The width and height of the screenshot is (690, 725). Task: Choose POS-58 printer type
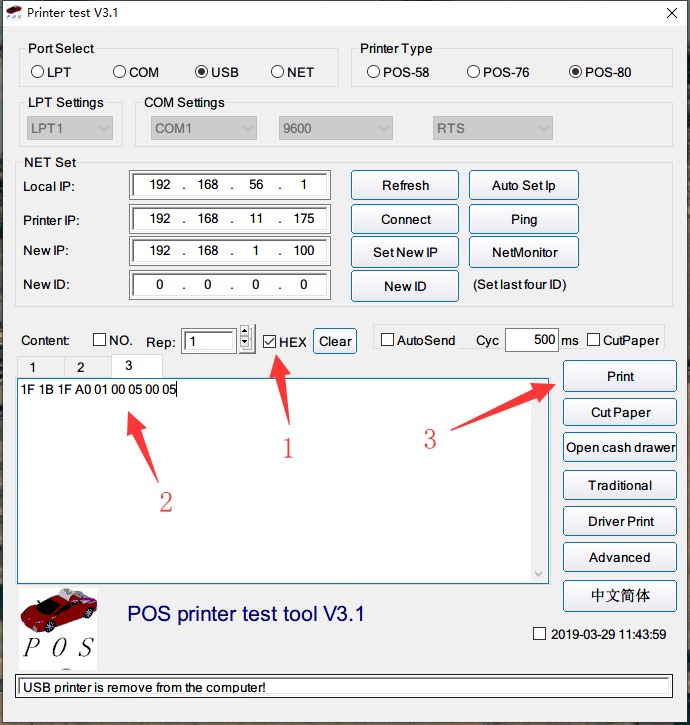point(374,72)
